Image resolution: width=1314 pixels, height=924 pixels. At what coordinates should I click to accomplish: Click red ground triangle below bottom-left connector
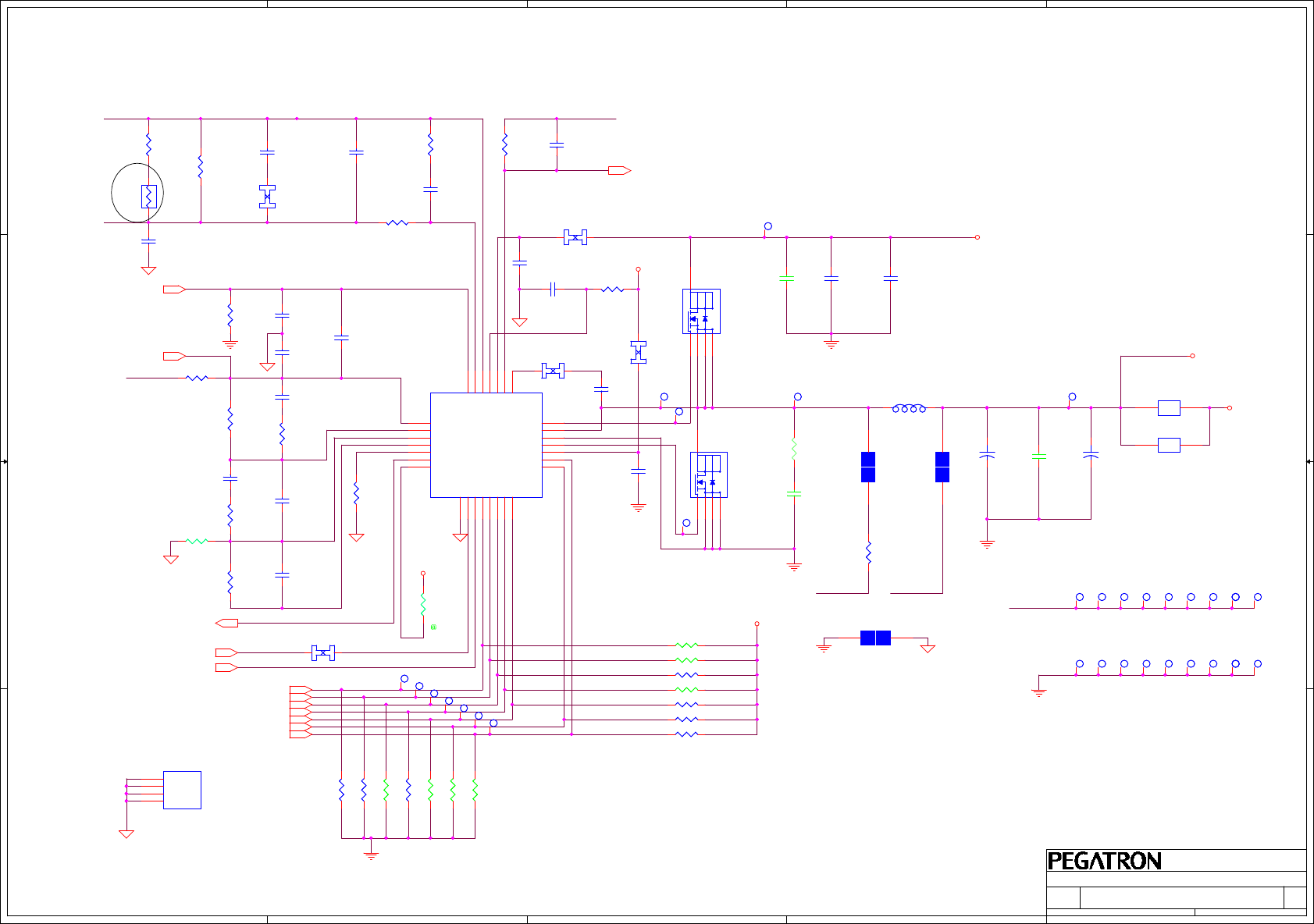pos(126,834)
